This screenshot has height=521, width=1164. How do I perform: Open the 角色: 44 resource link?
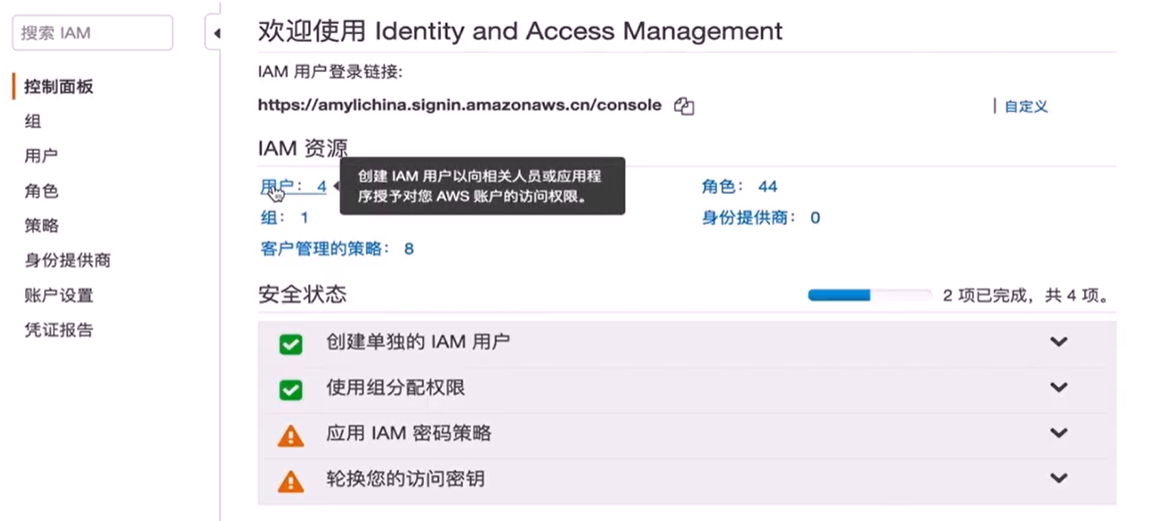pos(739,186)
